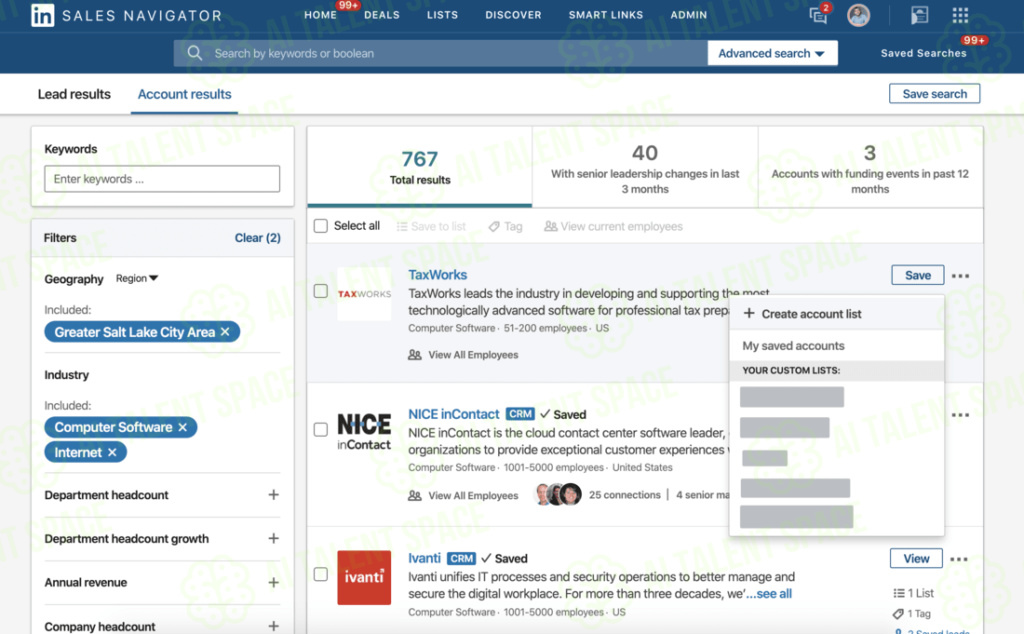Open Discover in navigation
Image resolution: width=1024 pixels, height=634 pixels.
(513, 15)
